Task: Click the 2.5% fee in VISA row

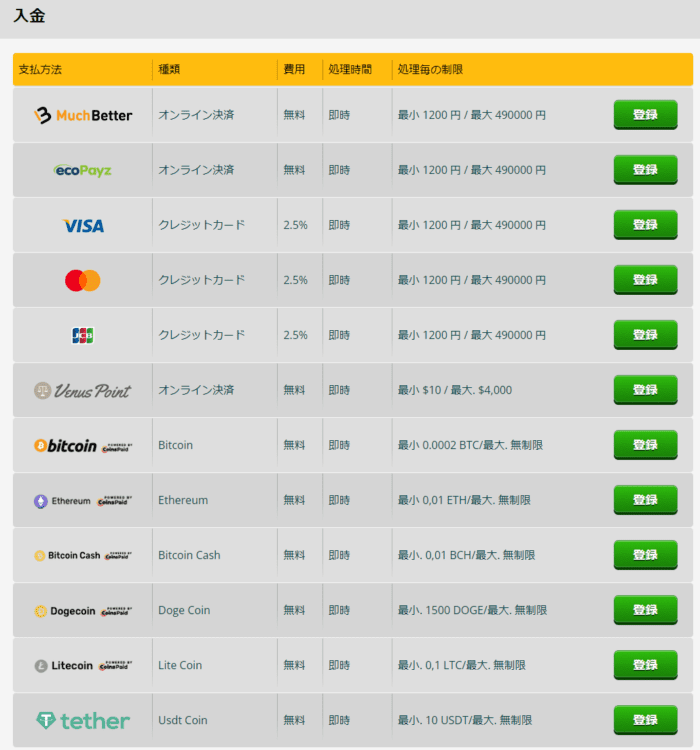Action: (295, 225)
